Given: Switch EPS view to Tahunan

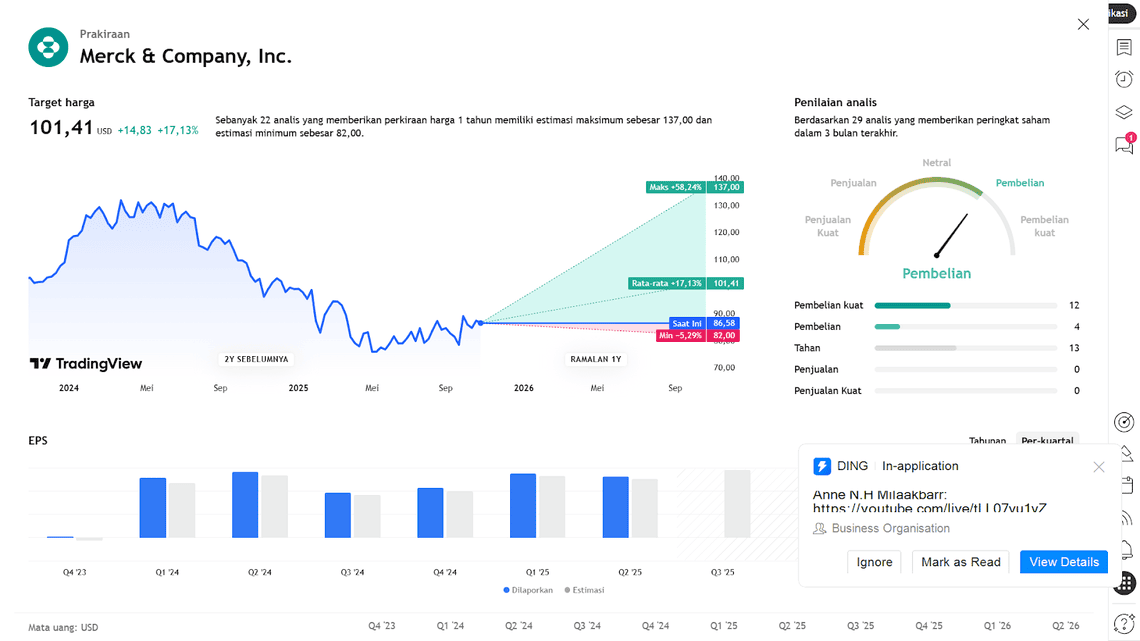Looking at the screenshot, I should point(987,440).
